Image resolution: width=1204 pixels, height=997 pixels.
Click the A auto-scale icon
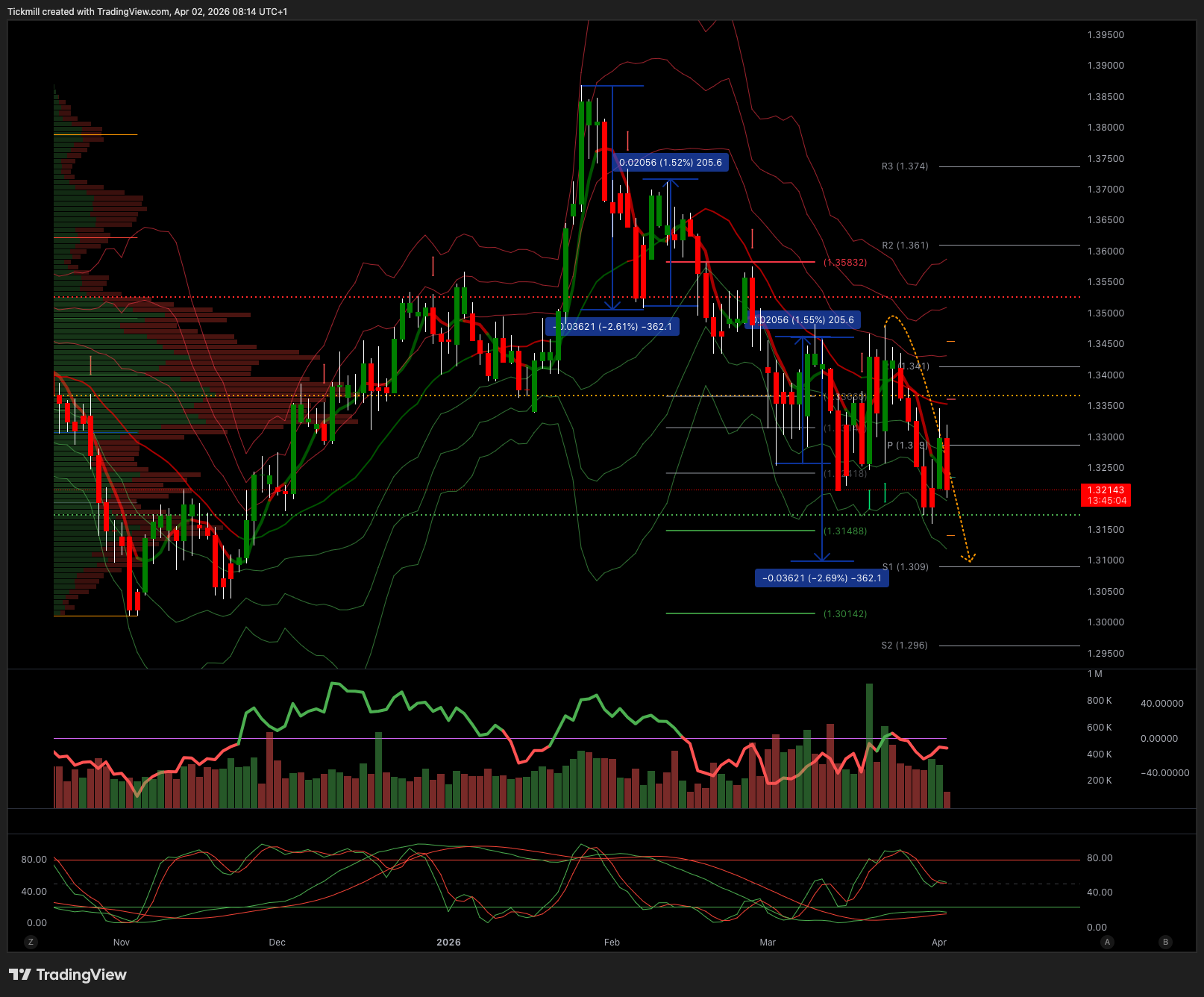1107,942
